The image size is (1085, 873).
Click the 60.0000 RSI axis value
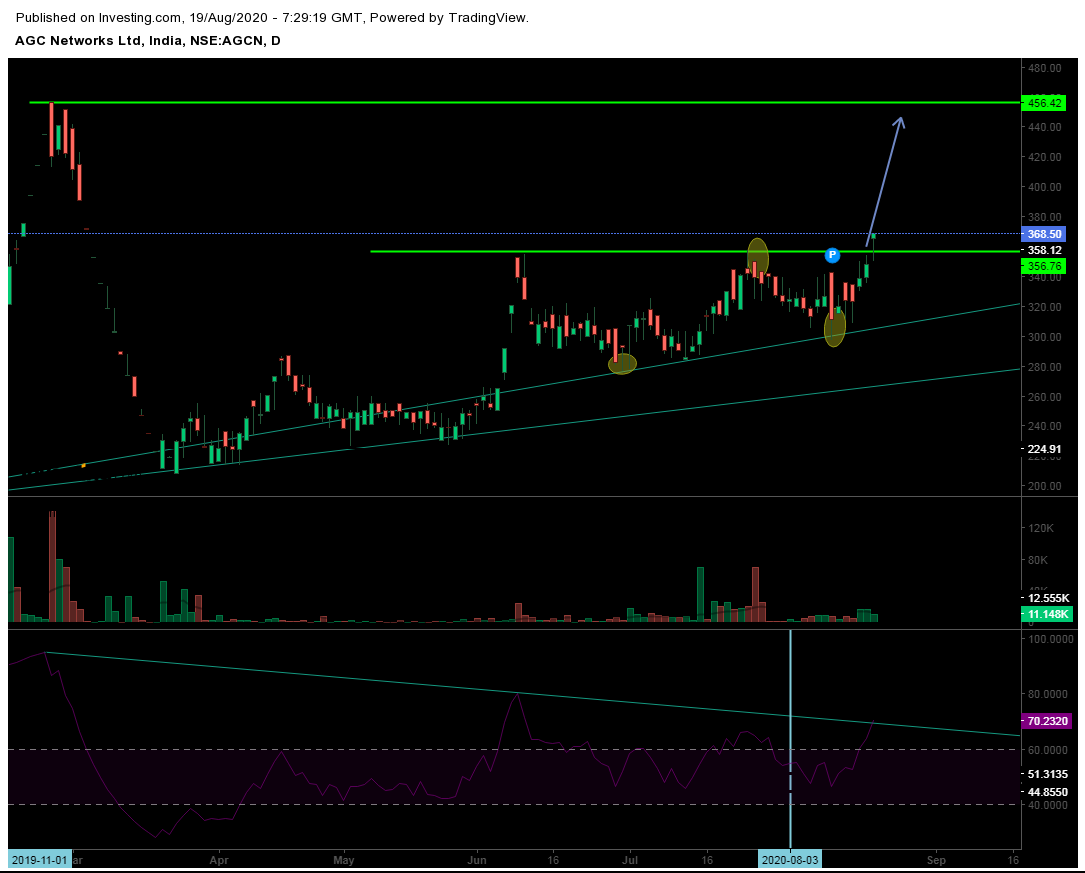(x=1048, y=750)
